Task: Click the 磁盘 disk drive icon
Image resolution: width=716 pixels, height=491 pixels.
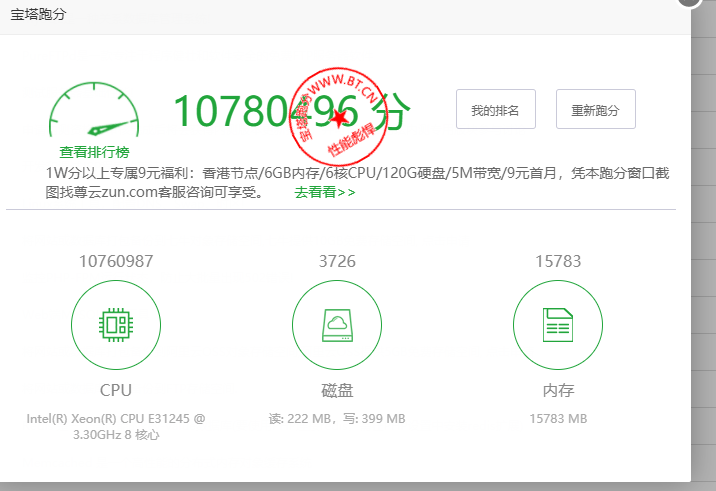Action: tap(337, 325)
